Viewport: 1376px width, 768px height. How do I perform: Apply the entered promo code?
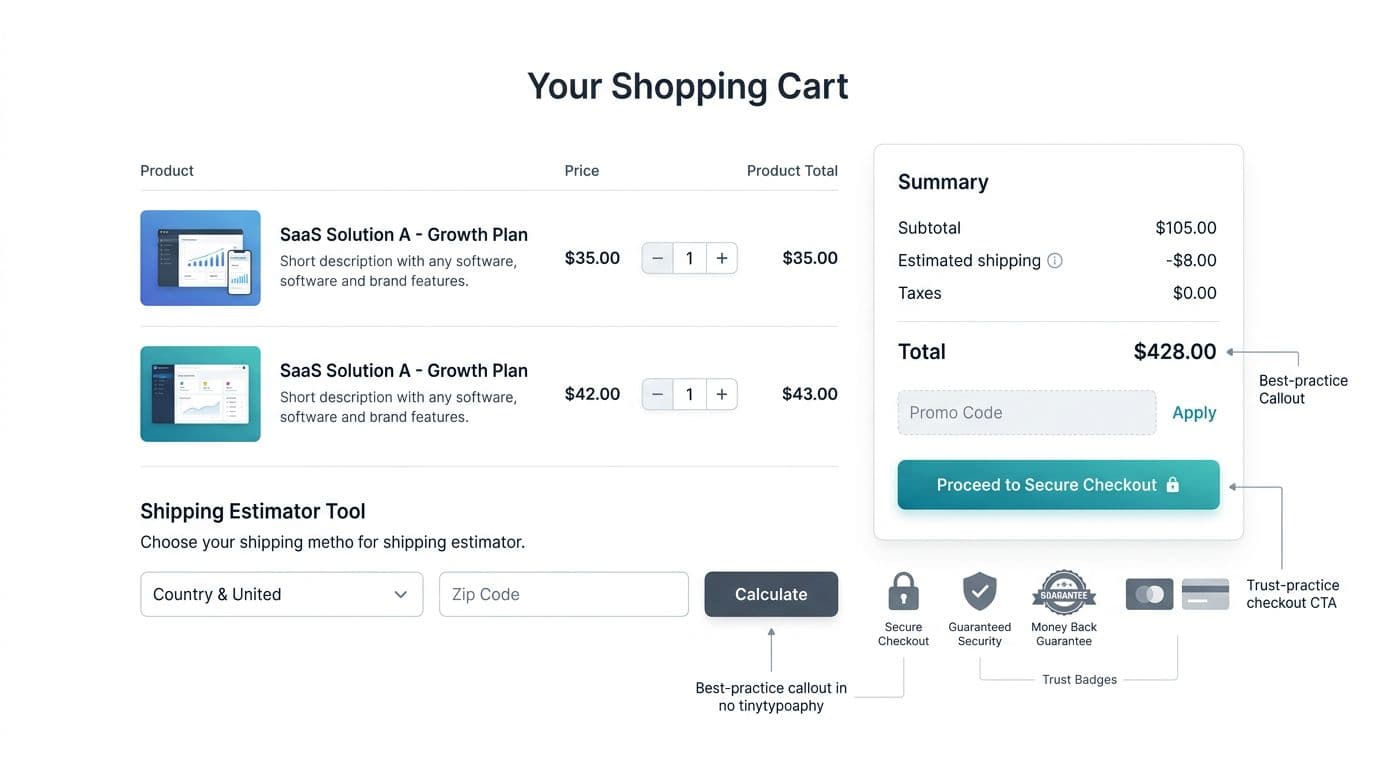(x=1194, y=412)
